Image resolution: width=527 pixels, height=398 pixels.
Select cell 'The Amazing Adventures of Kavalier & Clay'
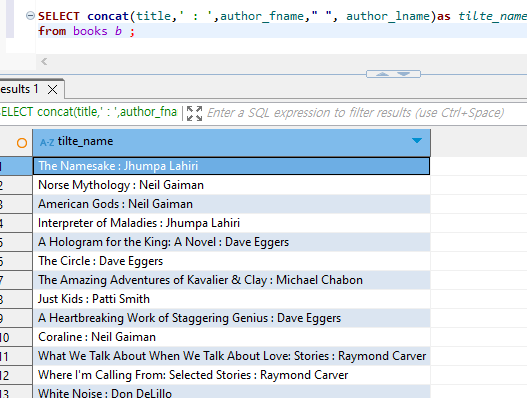pyautogui.click(x=231, y=280)
